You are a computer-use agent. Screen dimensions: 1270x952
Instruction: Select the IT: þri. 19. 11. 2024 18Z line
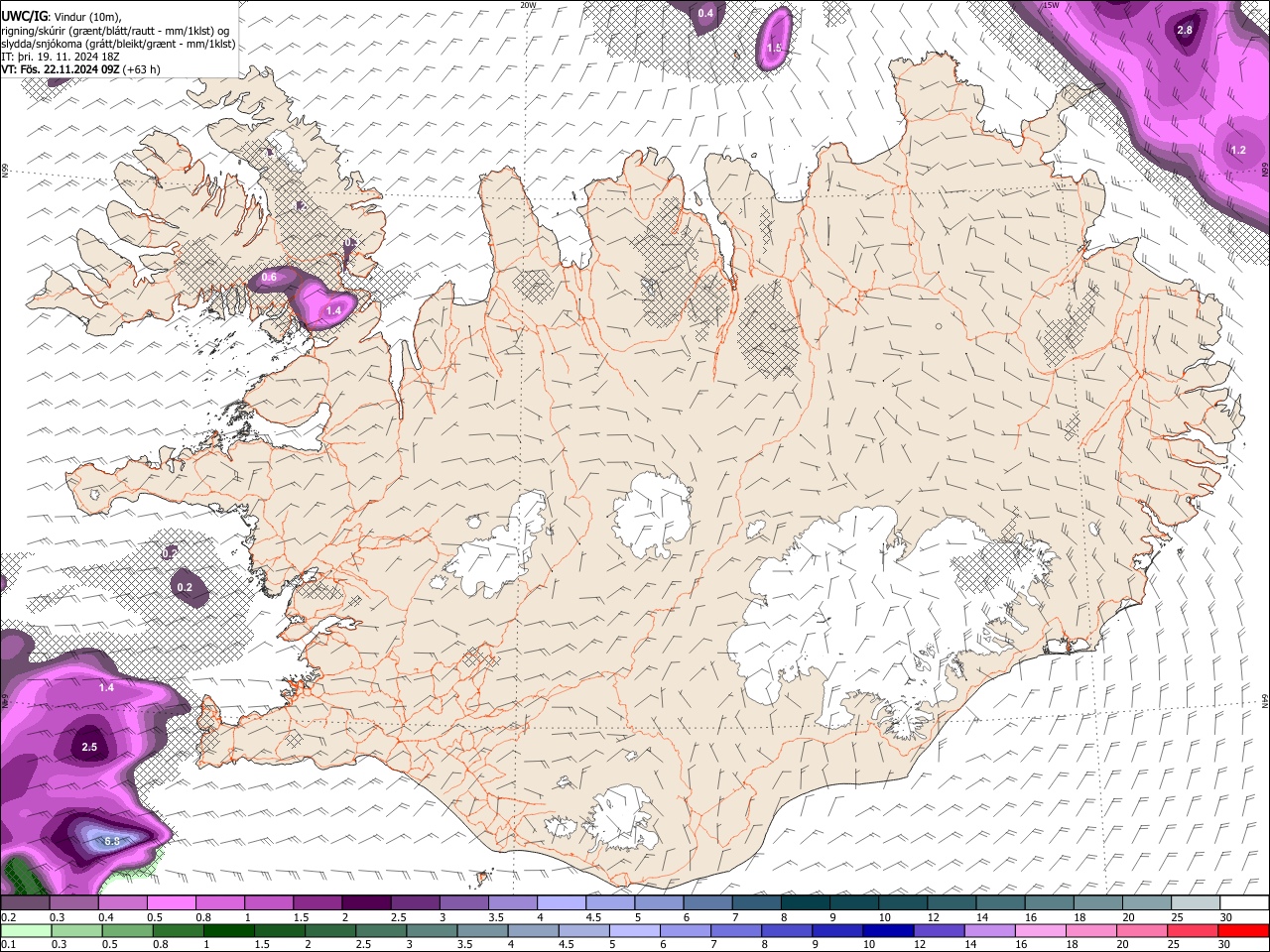coord(61,57)
